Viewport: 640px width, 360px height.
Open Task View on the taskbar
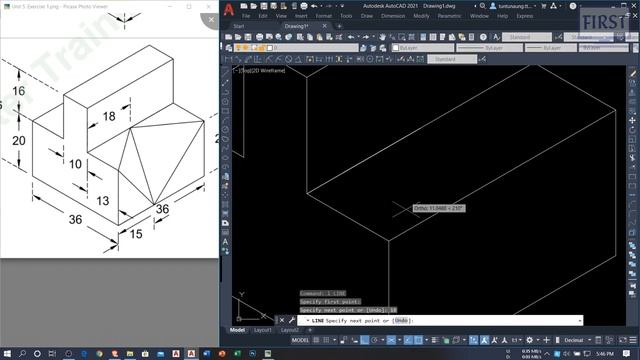pyautogui.click(x=52, y=353)
